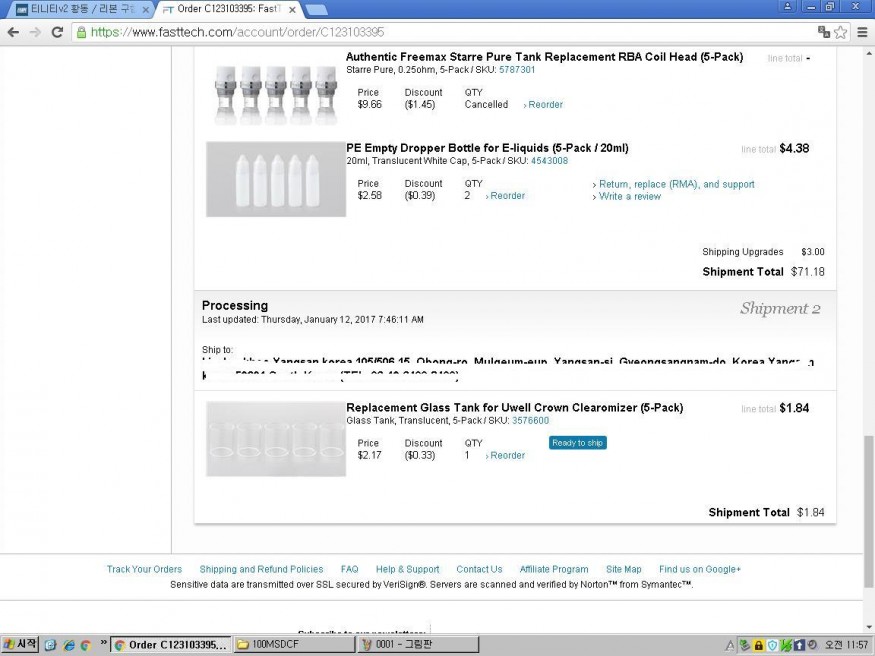This screenshot has width=875, height=656.
Task: Launch Show Desktop from quick launch
Action: pyautogui.click(x=50, y=645)
